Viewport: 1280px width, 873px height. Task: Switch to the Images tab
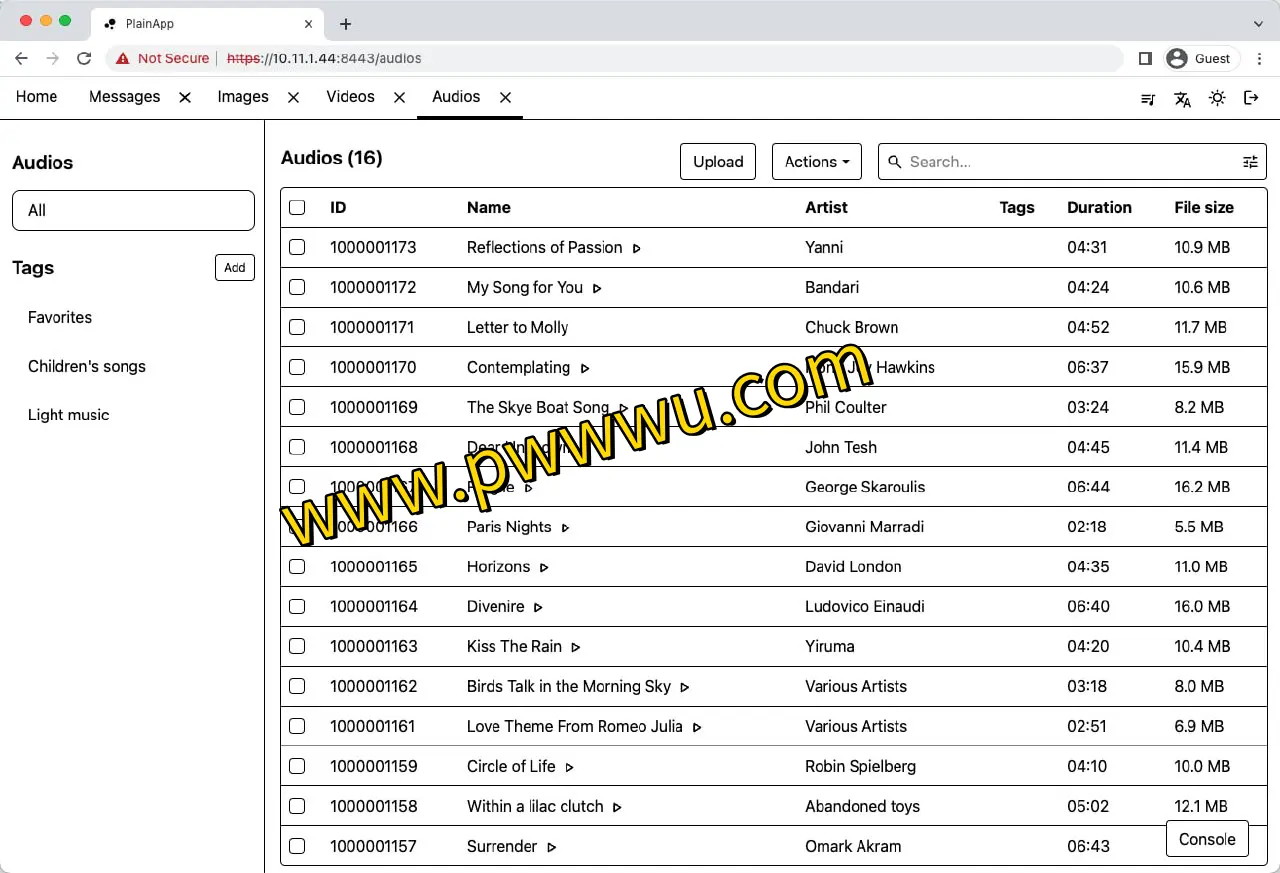[243, 97]
